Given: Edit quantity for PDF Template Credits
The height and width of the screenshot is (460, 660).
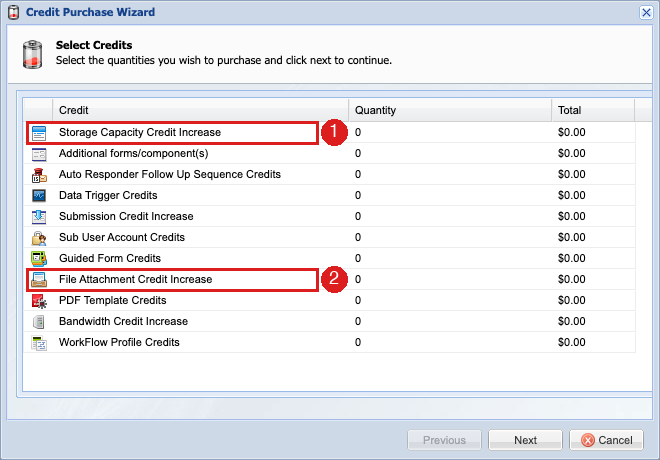Looking at the screenshot, I should click(450, 300).
